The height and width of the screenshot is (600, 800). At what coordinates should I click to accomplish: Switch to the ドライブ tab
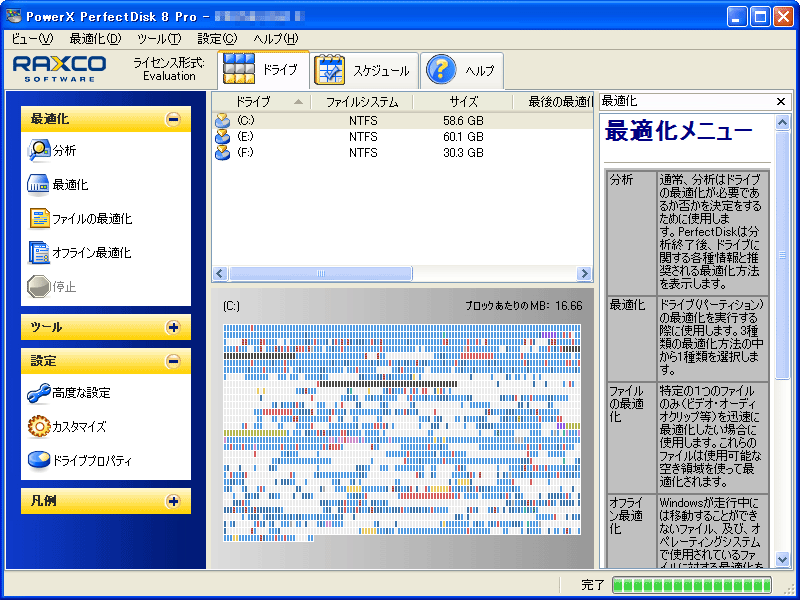click(263, 69)
